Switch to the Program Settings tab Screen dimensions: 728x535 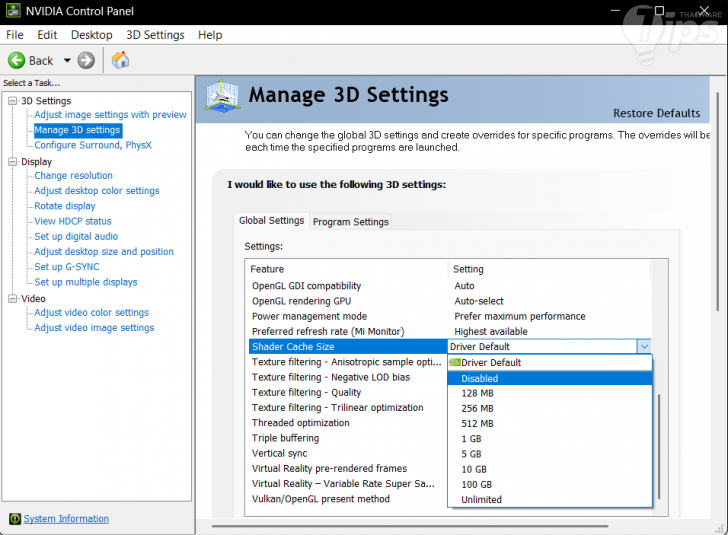coord(351,222)
